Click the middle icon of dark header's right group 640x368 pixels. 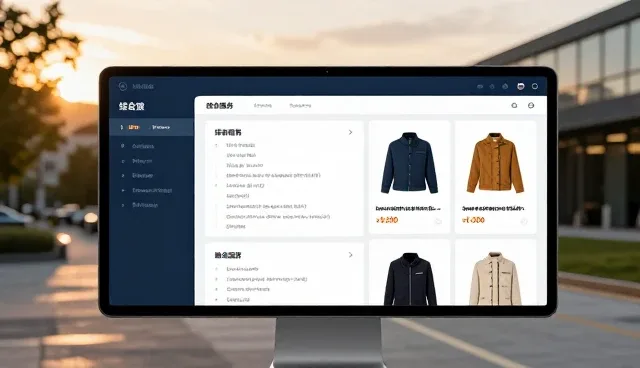(x=505, y=86)
